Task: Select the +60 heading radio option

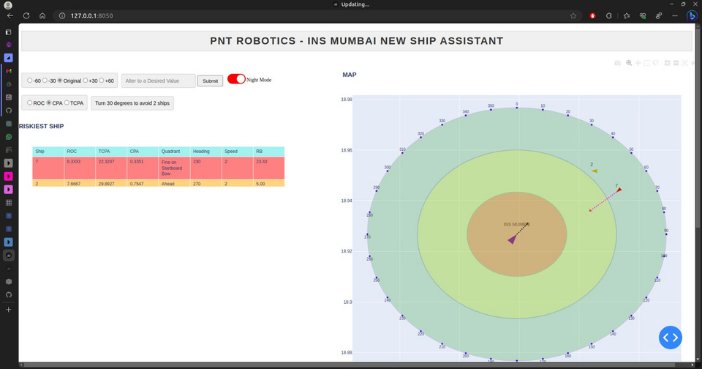Action: tap(101, 81)
